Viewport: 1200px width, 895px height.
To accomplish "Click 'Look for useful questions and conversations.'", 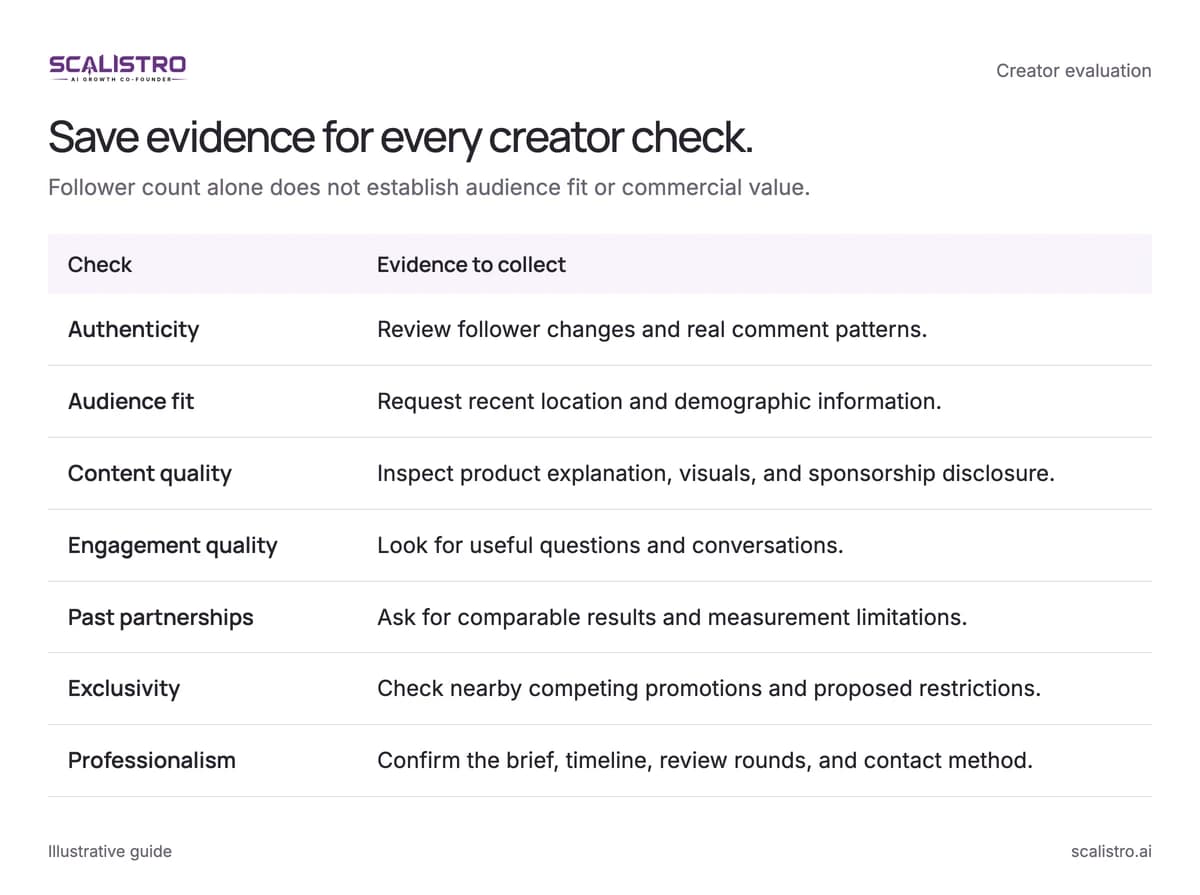I will click(x=610, y=545).
